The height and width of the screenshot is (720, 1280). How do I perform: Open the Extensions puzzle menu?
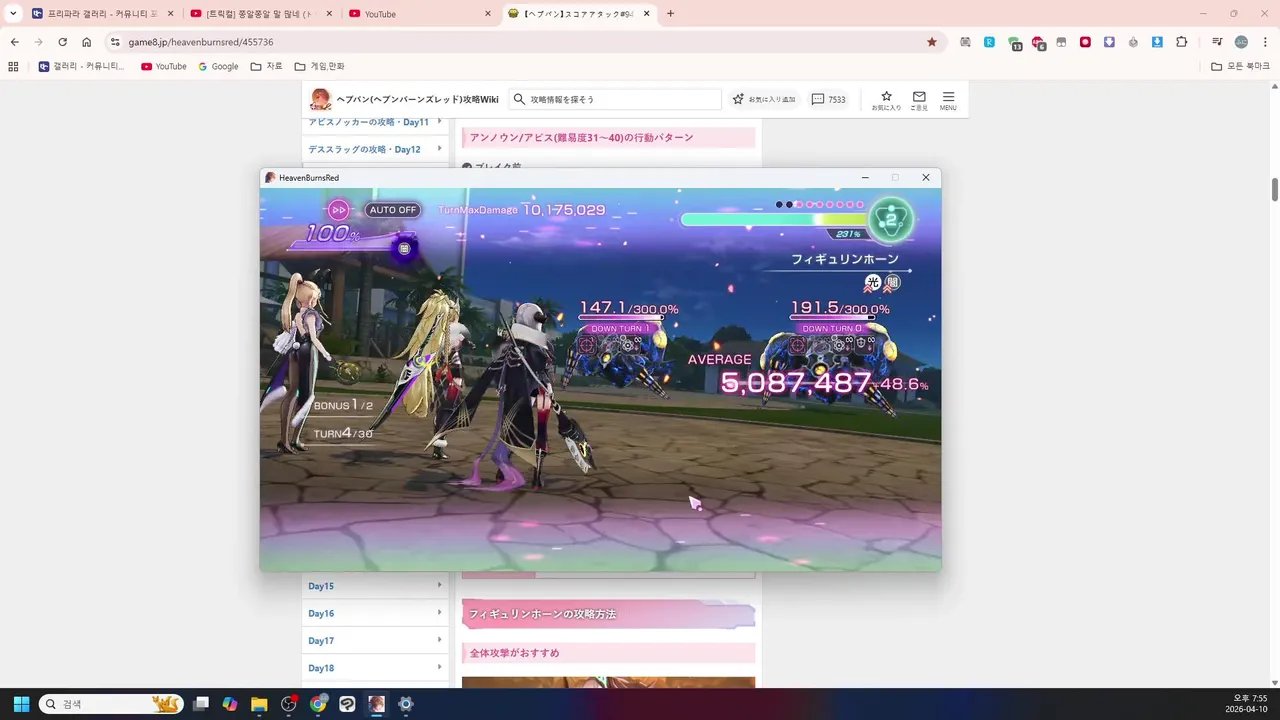[x=1182, y=42]
